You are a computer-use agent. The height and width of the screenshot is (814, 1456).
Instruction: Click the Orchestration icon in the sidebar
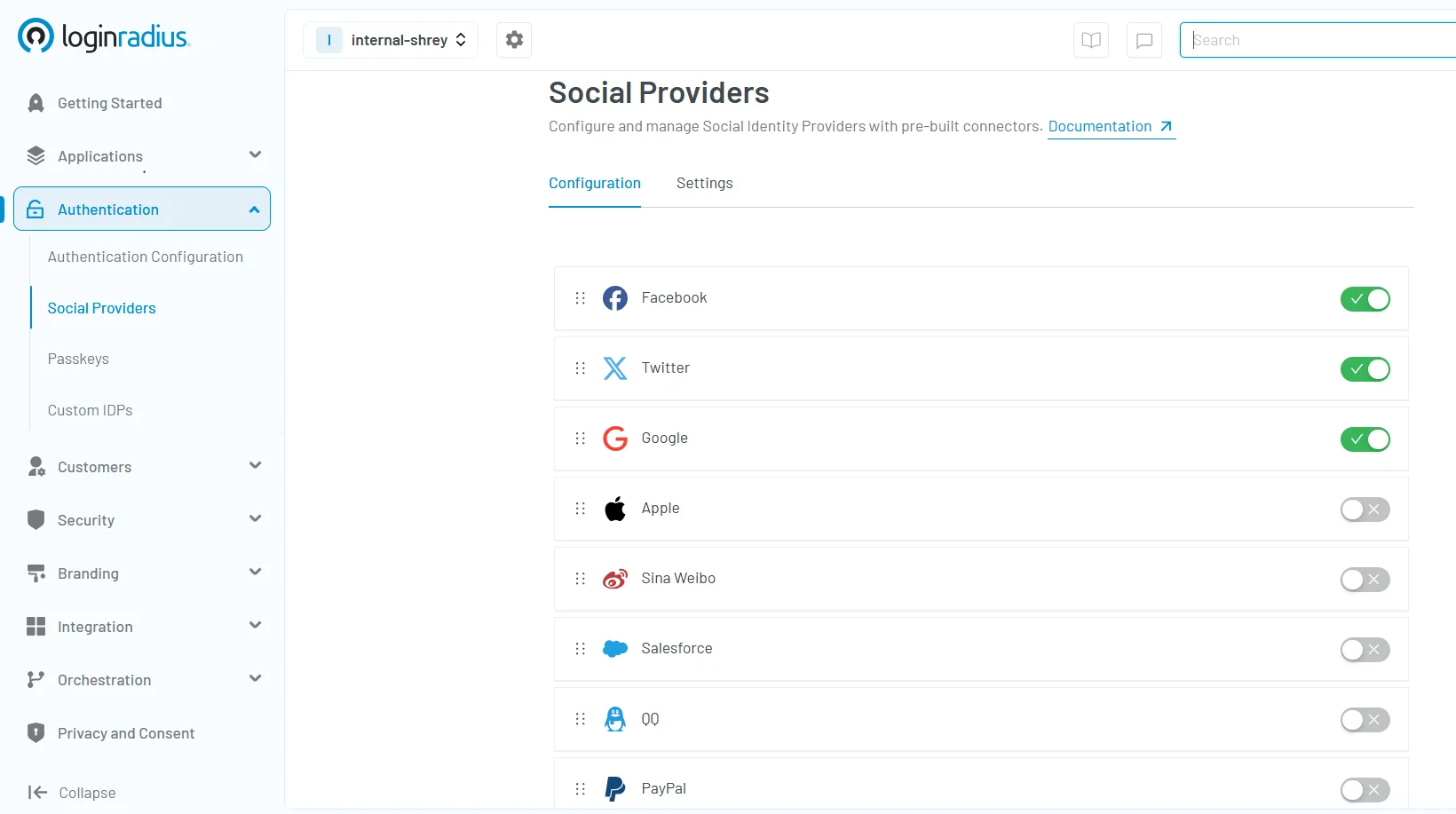(36, 679)
